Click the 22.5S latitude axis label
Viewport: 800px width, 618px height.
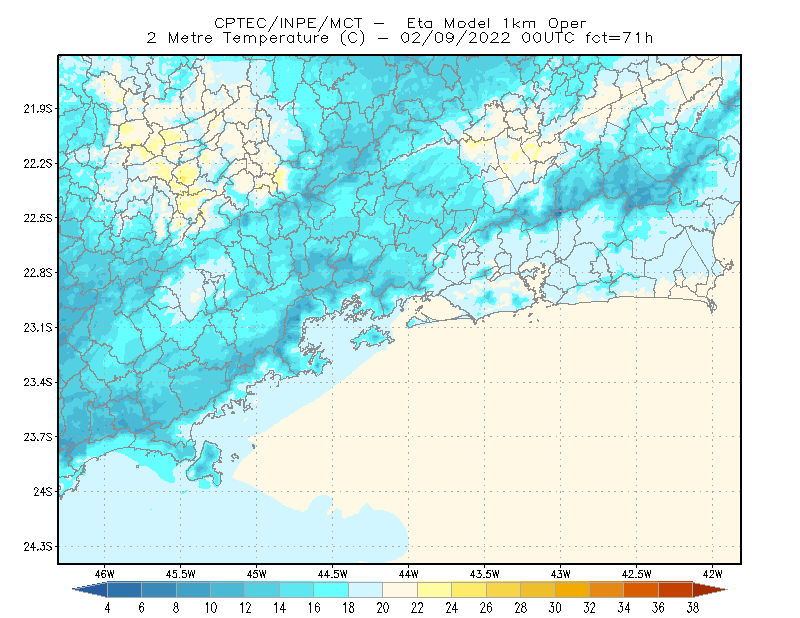point(38,218)
